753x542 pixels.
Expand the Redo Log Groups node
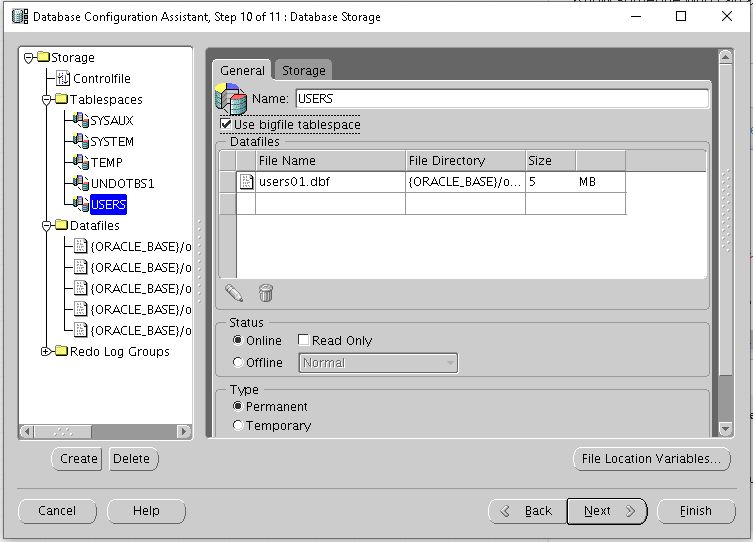[x=46, y=351]
